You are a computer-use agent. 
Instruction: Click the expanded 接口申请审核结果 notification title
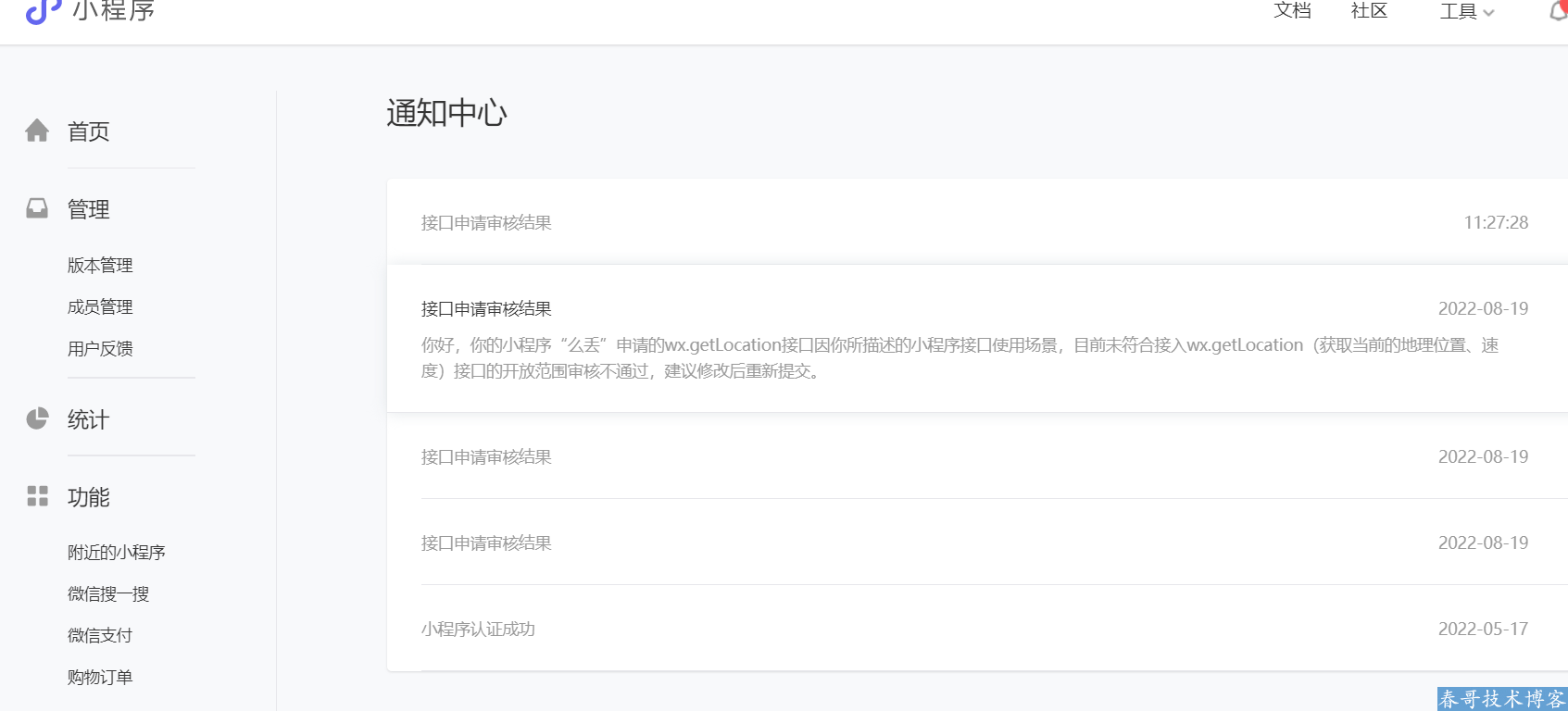pos(486,308)
